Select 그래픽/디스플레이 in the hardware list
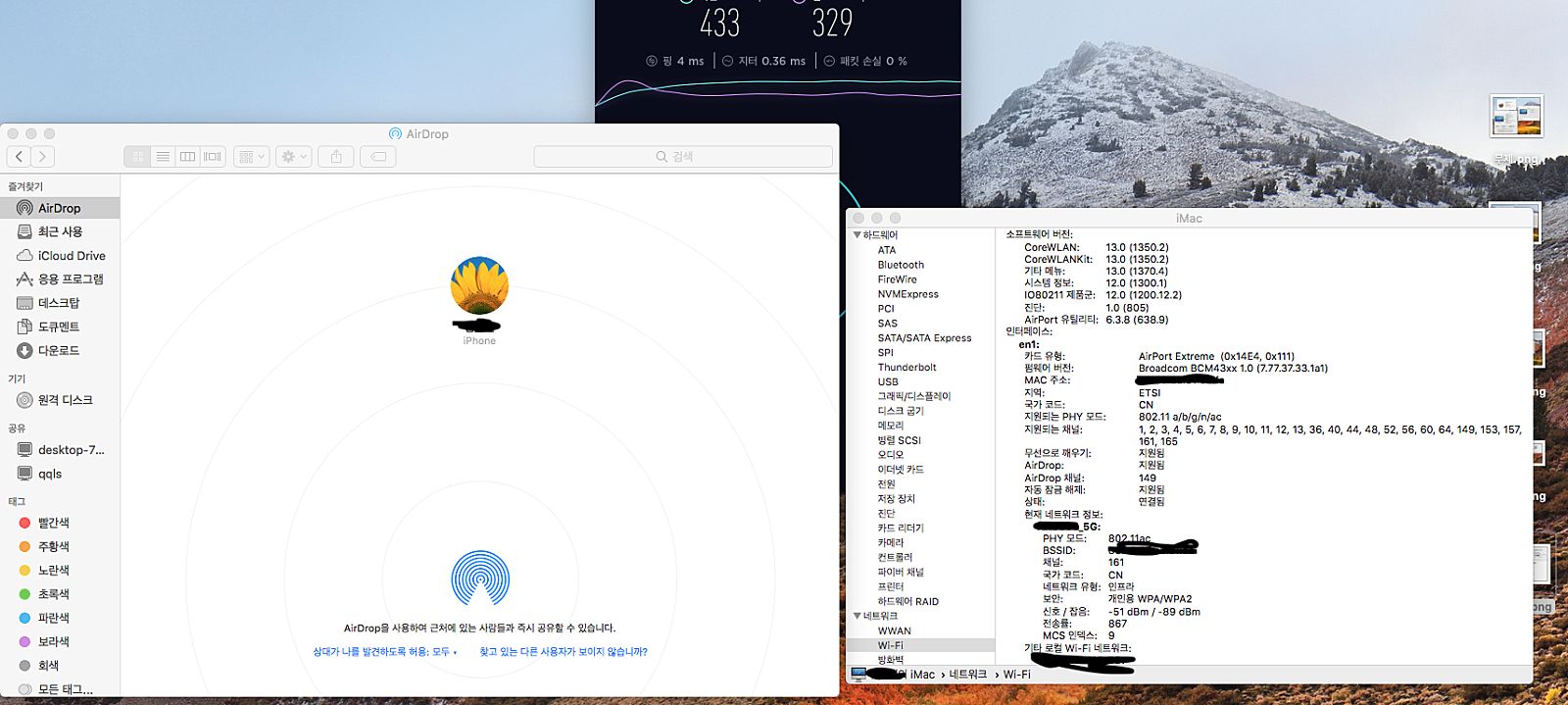 [x=914, y=396]
